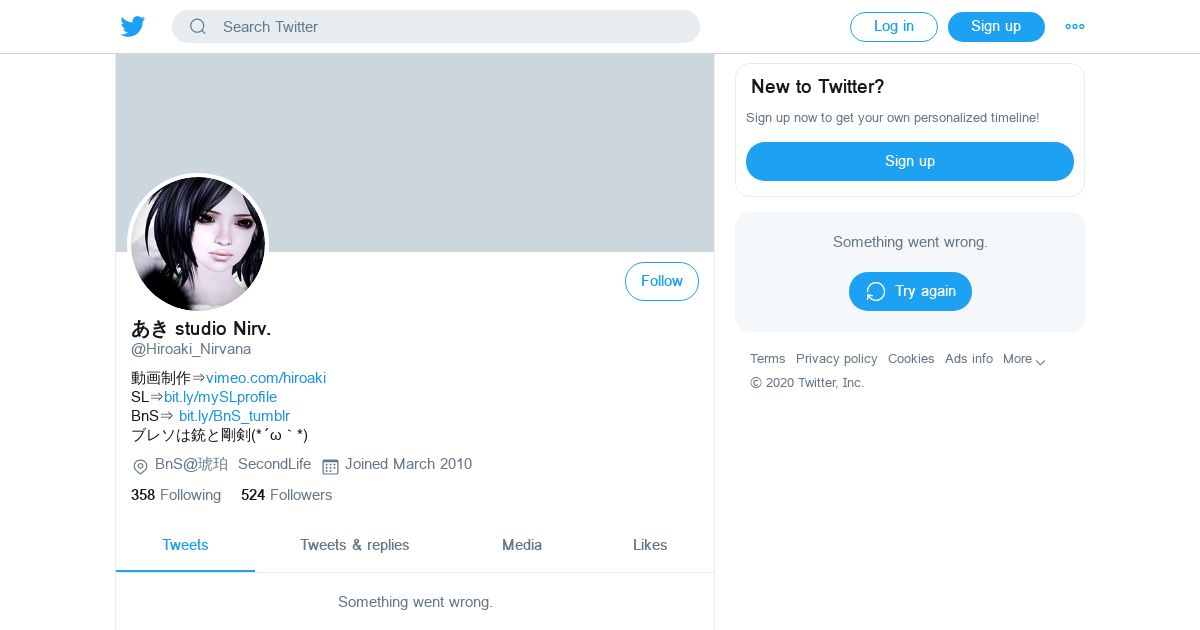View the 524 Followers list
Image resolution: width=1200 pixels, height=630 pixels.
(286, 495)
